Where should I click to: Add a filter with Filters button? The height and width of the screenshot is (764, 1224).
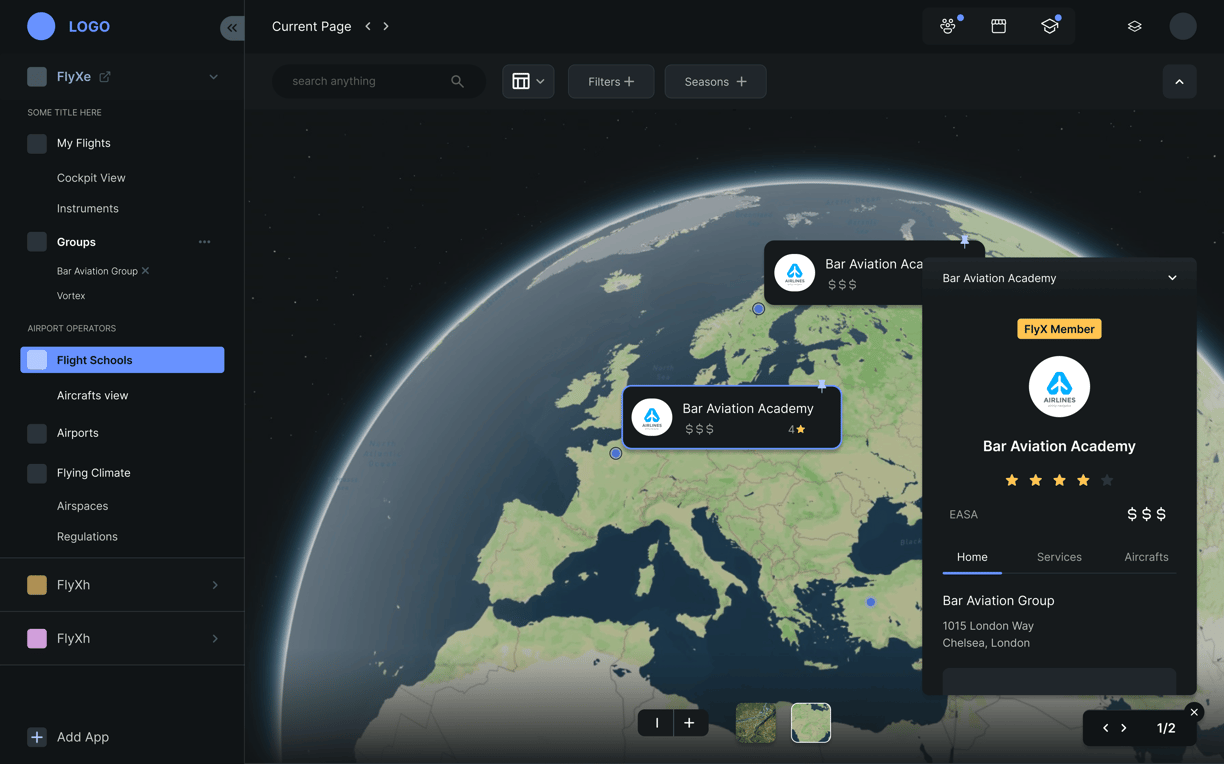point(611,82)
